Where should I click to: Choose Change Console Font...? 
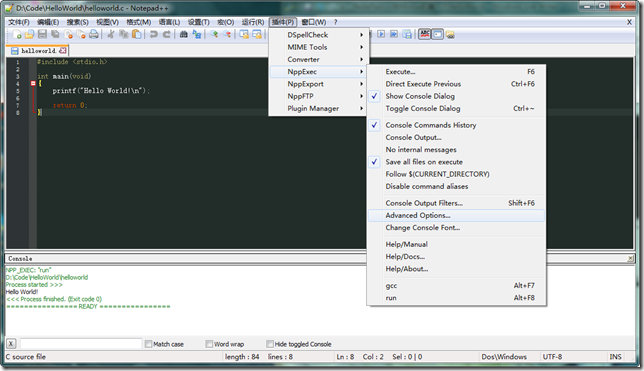pos(456,228)
